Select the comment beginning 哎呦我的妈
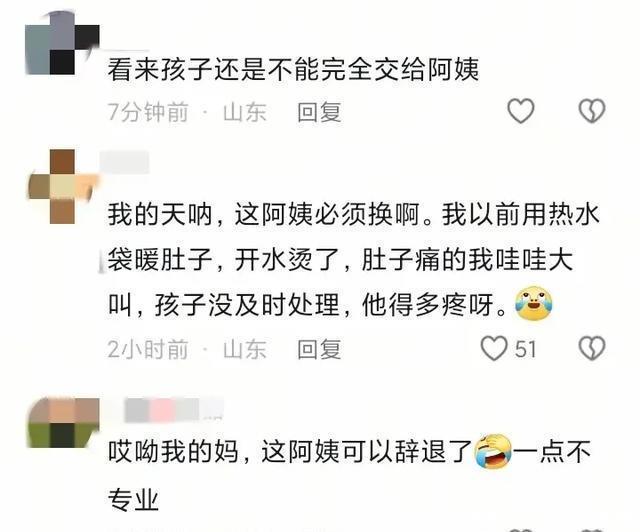 [x=349, y=475]
